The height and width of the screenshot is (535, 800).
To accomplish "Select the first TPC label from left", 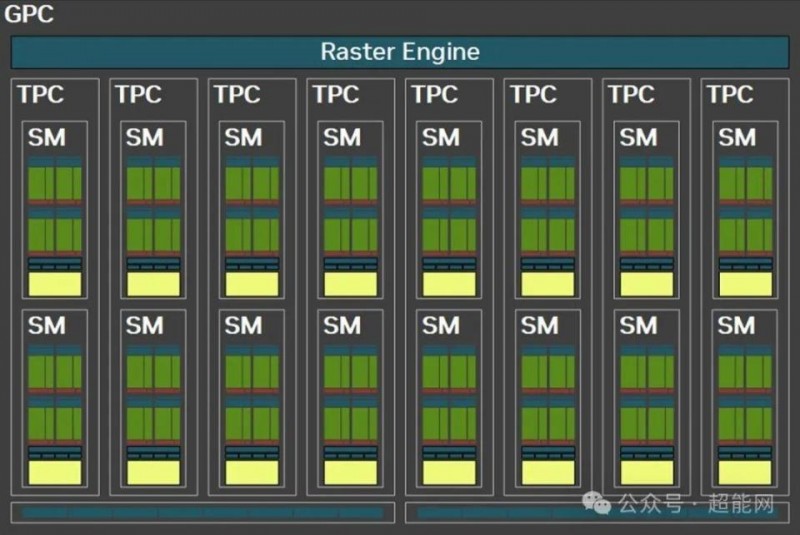I will (40, 95).
